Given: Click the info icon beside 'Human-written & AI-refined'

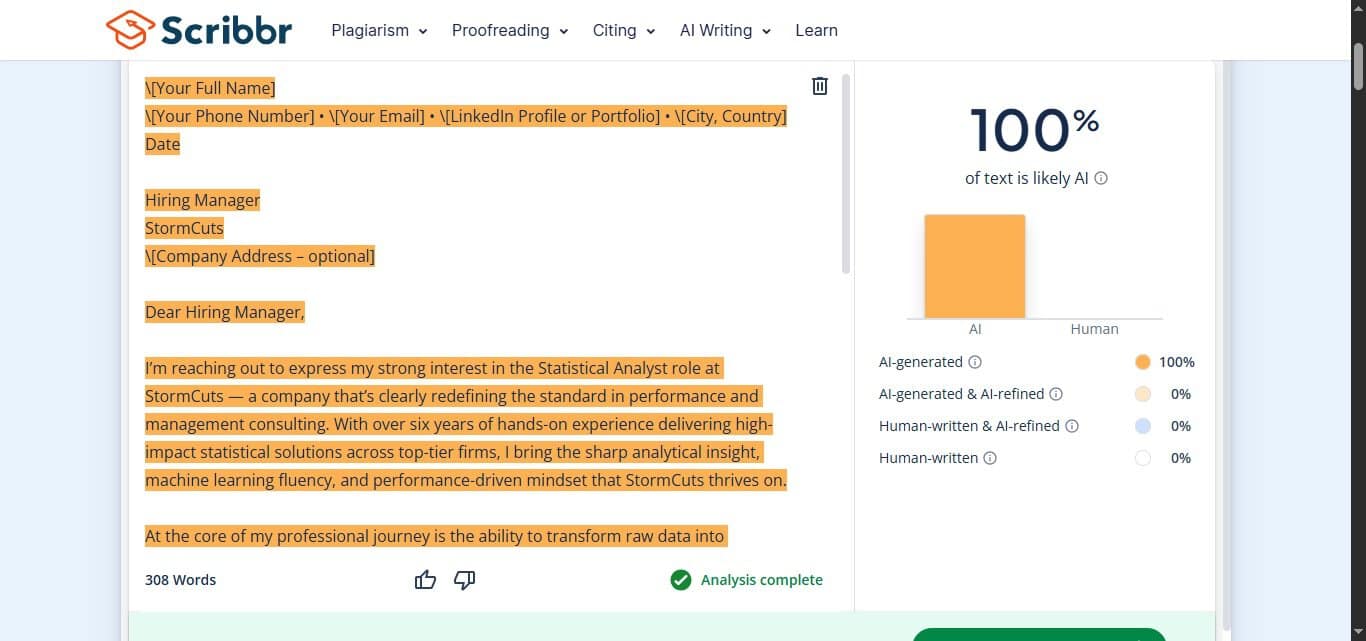Looking at the screenshot, I should pyautogui.click(x=1072, y=426).
